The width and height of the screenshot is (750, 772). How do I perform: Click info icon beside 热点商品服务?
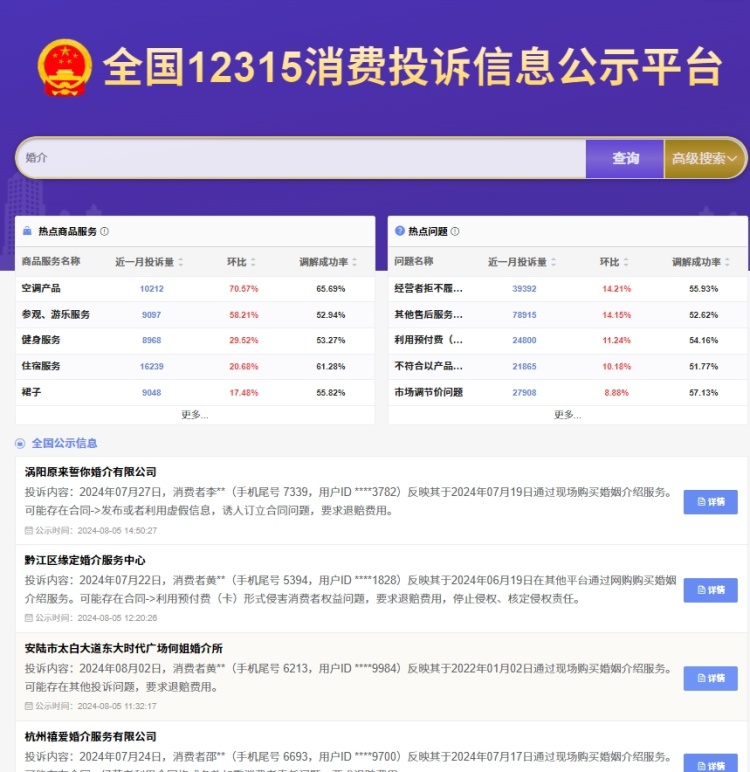(104, 231)
